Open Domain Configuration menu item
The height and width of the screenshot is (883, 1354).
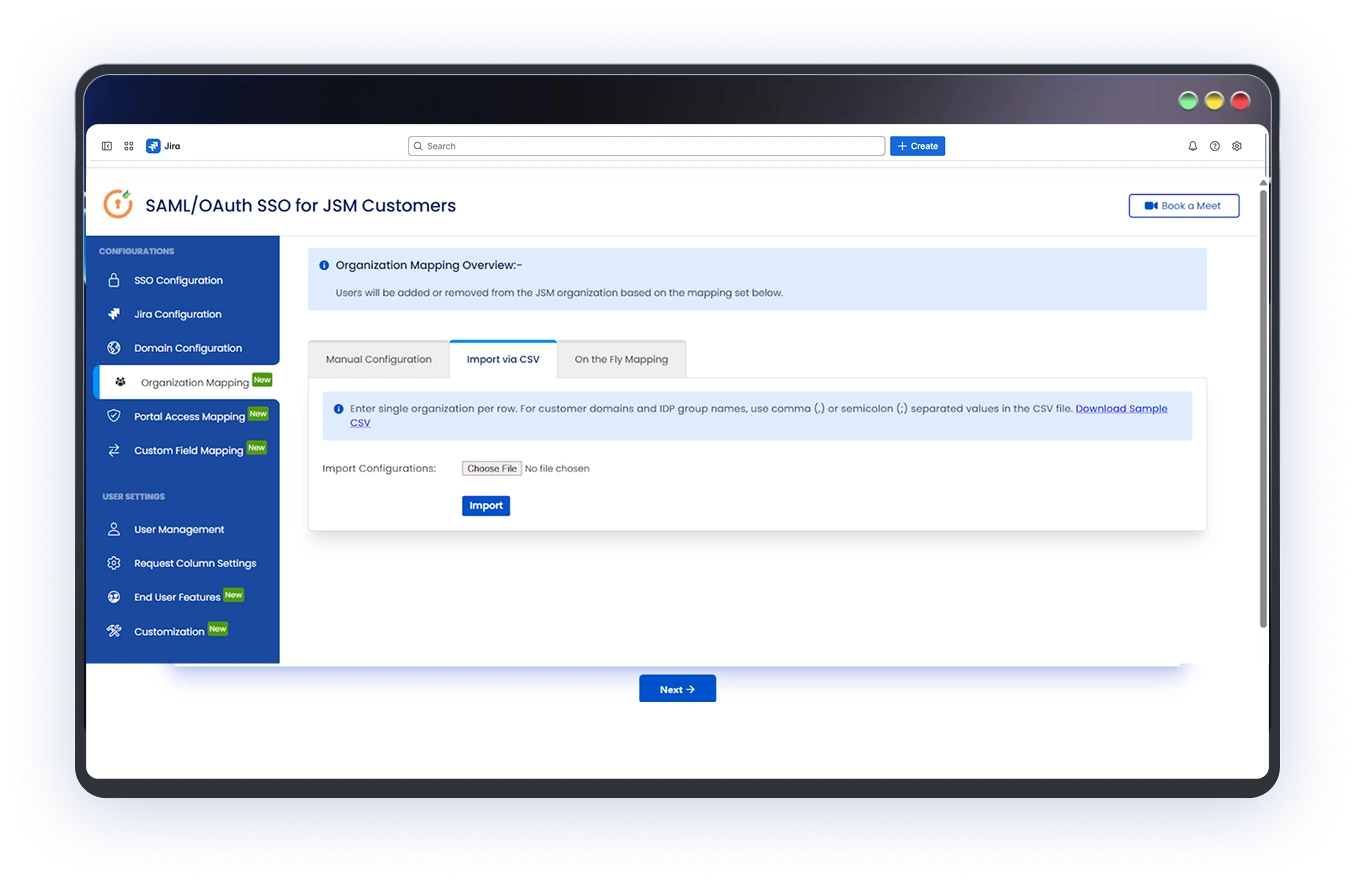pos(186,348)
